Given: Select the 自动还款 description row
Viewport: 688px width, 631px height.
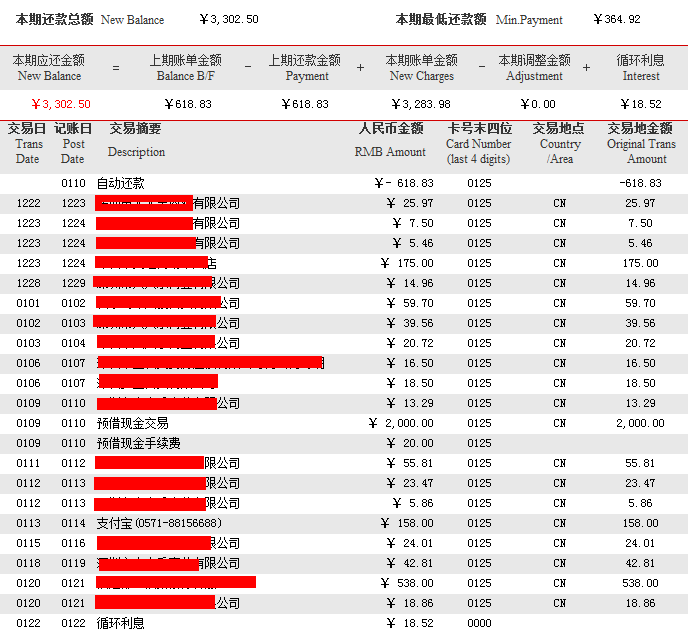Looking at the screenshot, I should click(121, 183).
